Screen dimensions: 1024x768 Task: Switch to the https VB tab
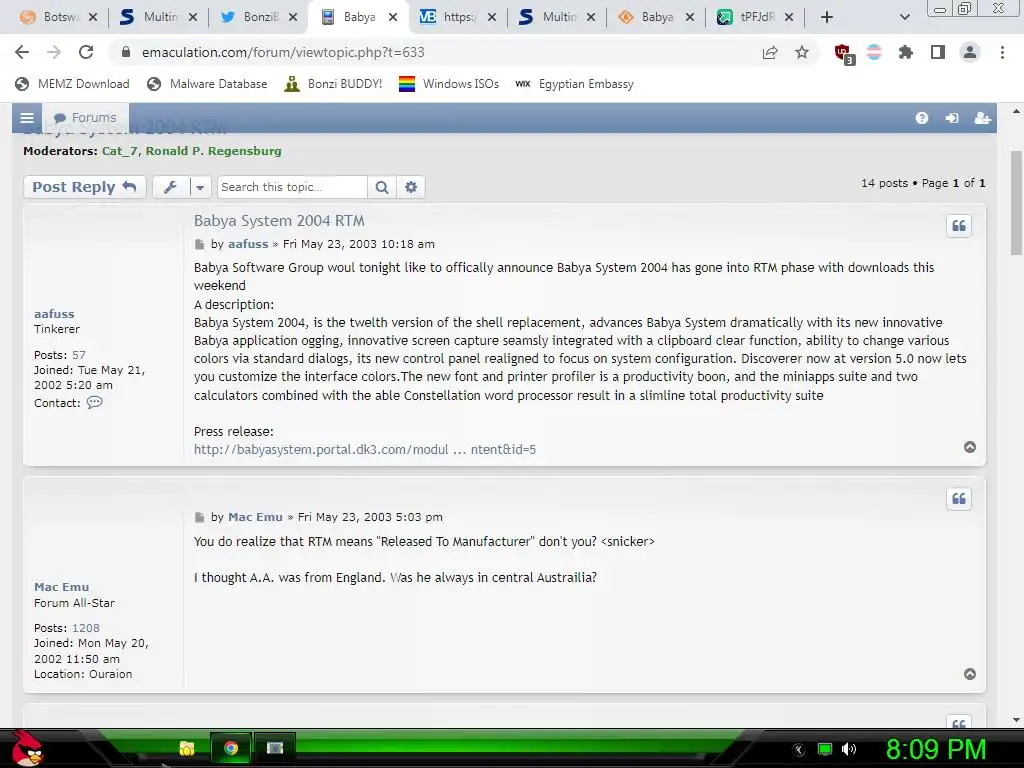(x=457, y=17)
